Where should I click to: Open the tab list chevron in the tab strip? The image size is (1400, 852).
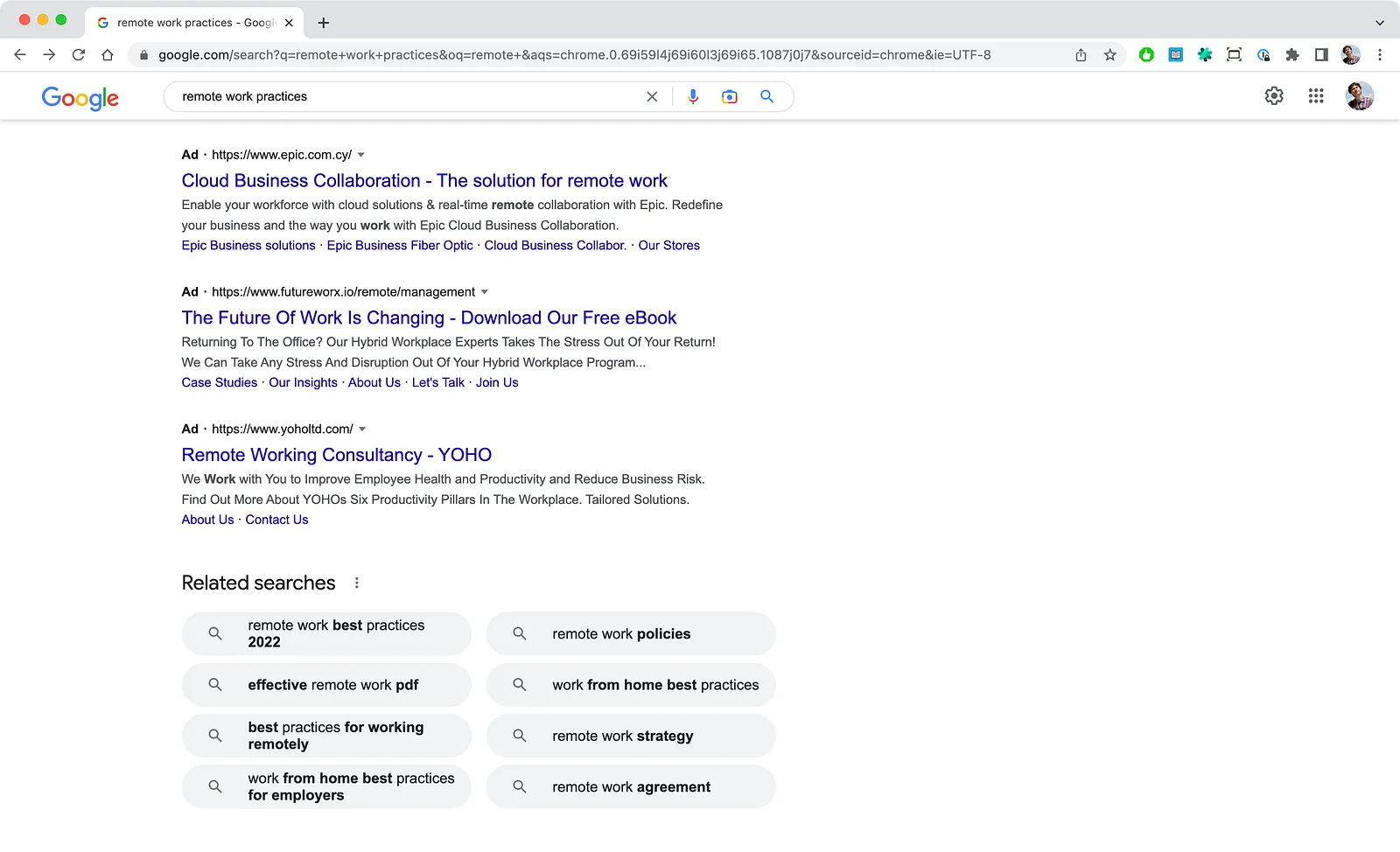tap(1380, 23)
